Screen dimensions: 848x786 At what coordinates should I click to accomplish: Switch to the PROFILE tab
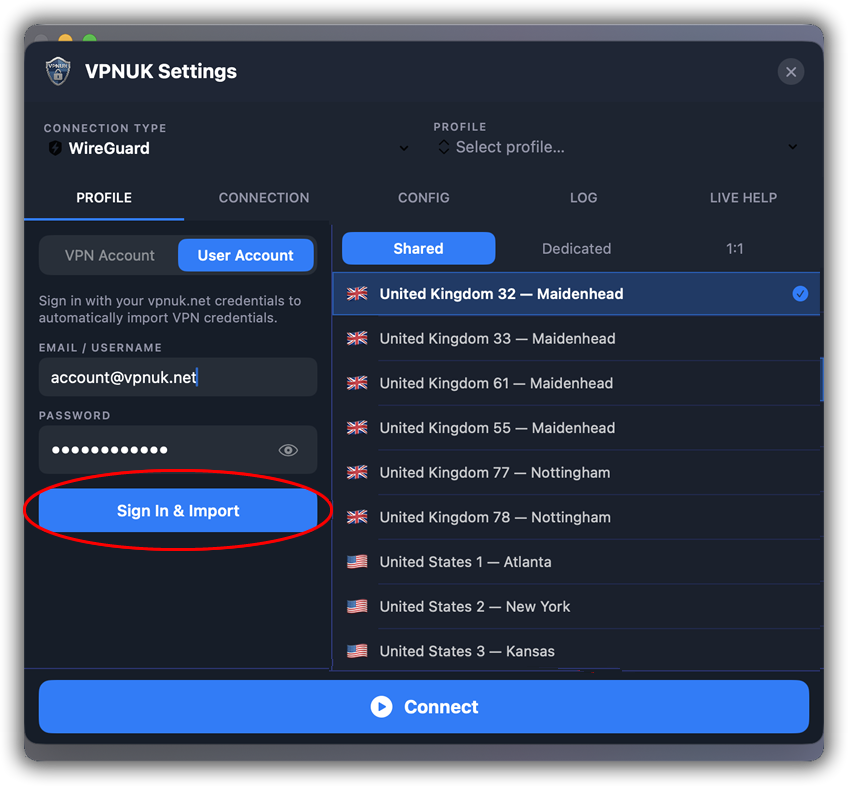tap(104, 198)
